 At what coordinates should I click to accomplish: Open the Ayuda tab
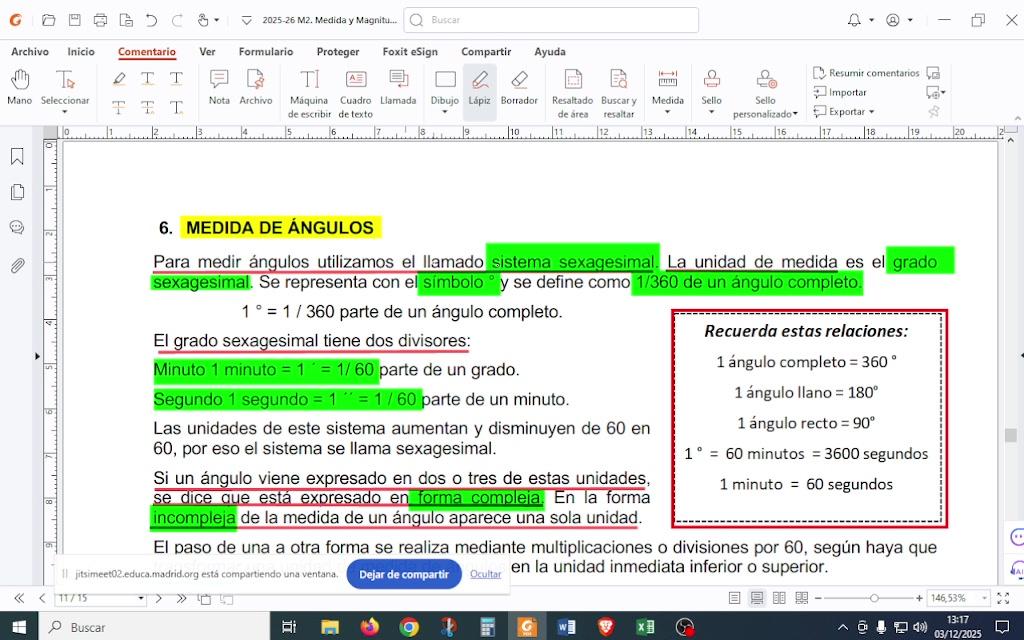click(x=550, y=52)
